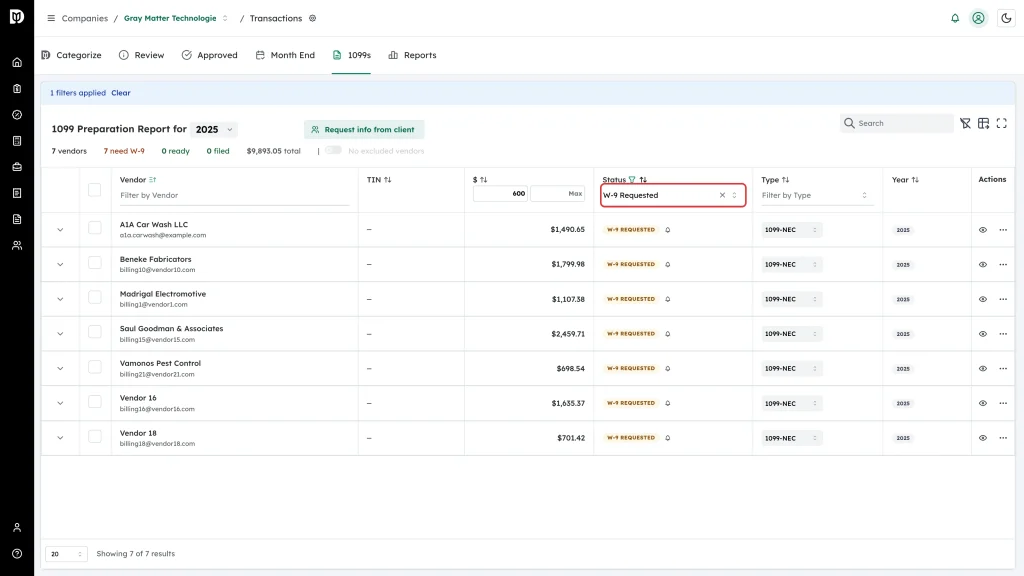Check the A1A Car Wash LLC row checkbox
Viewport: 1024px width, 576px height.
pos(95,228)
